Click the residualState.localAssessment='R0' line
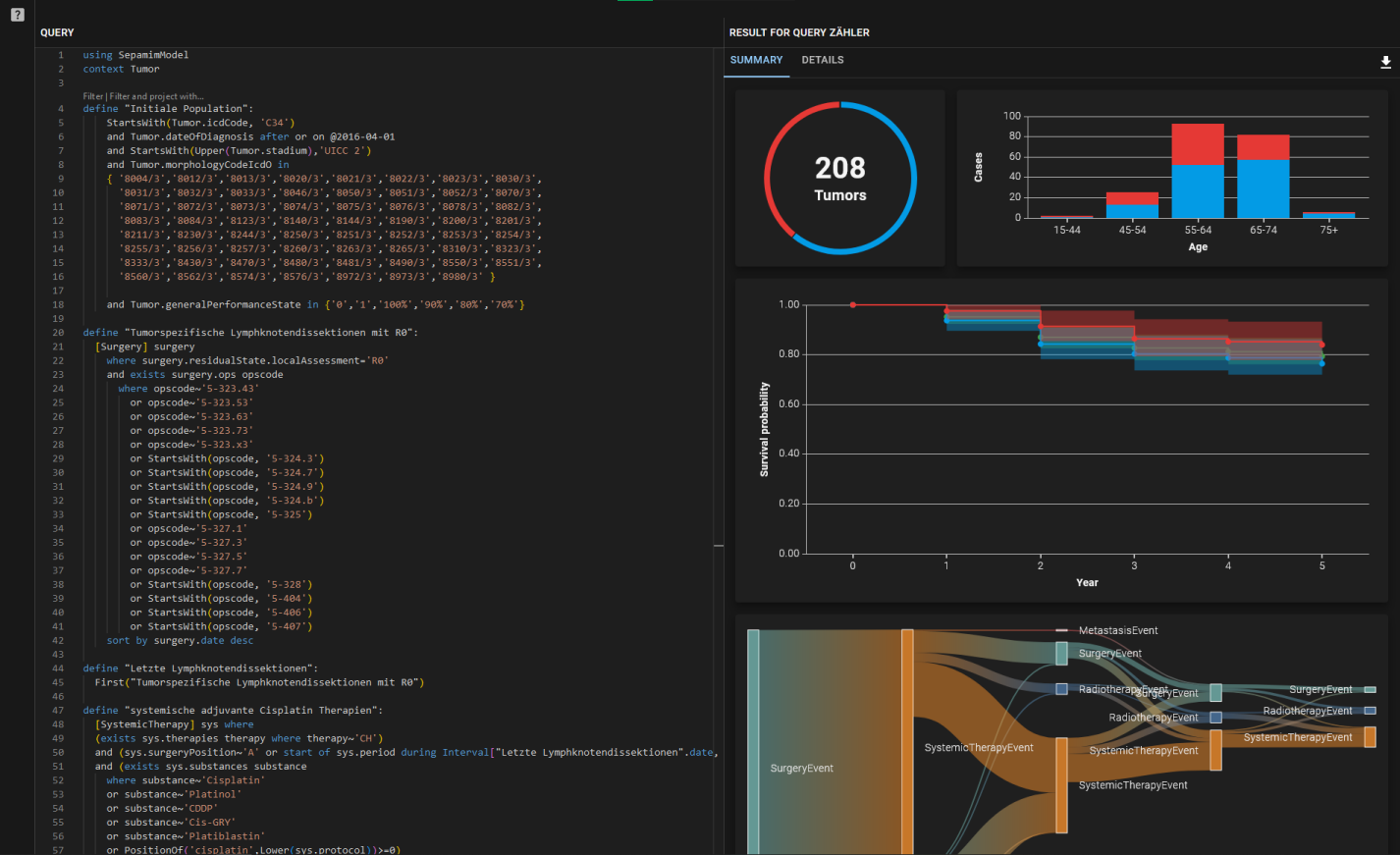Screen dimensions: 1400x855 click(x=247, y=360)
